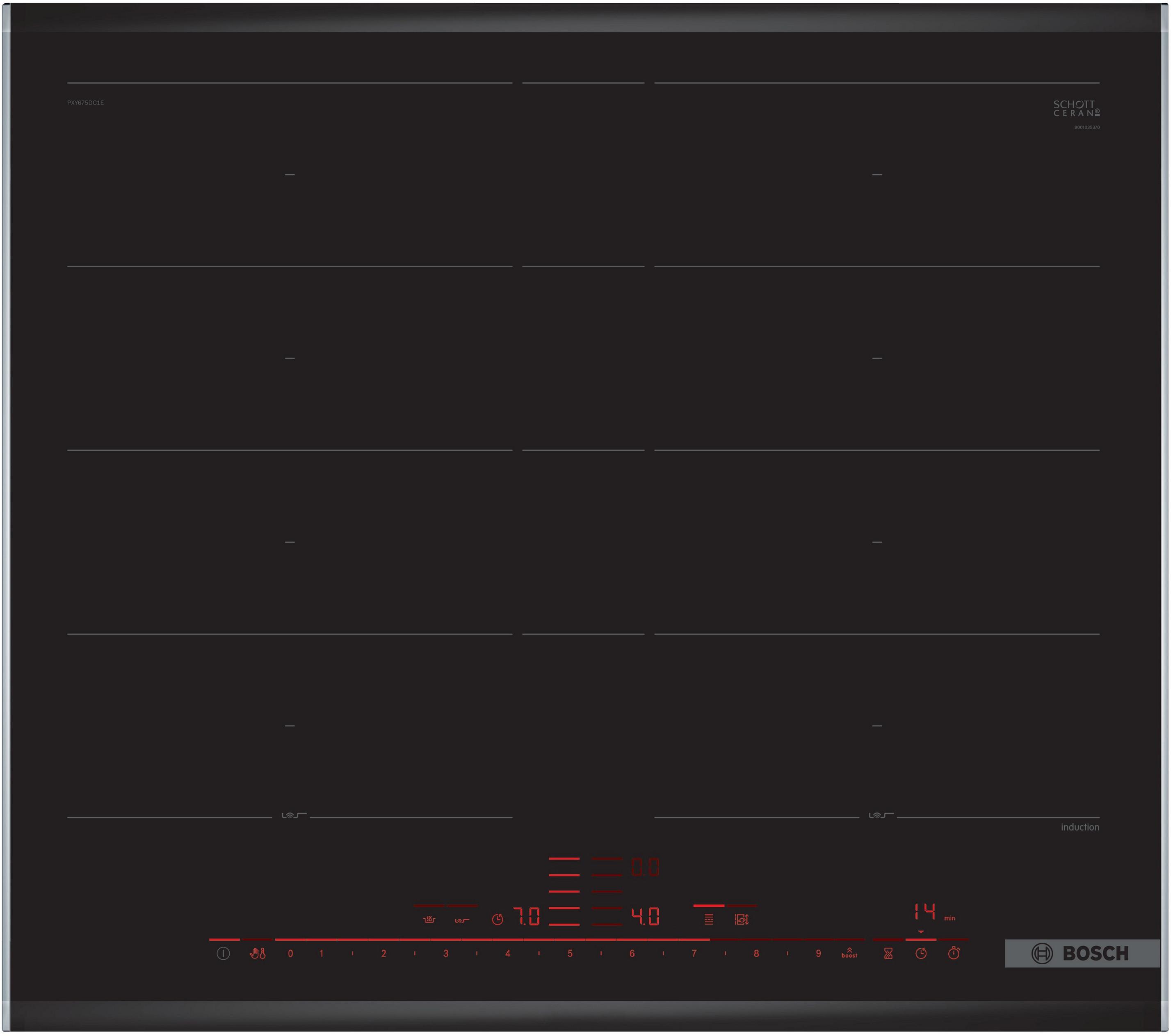The height and width of the screenshot is (1036, 1173).
Task: Select the switch-off timer clock icon
Action: [921, 953]
